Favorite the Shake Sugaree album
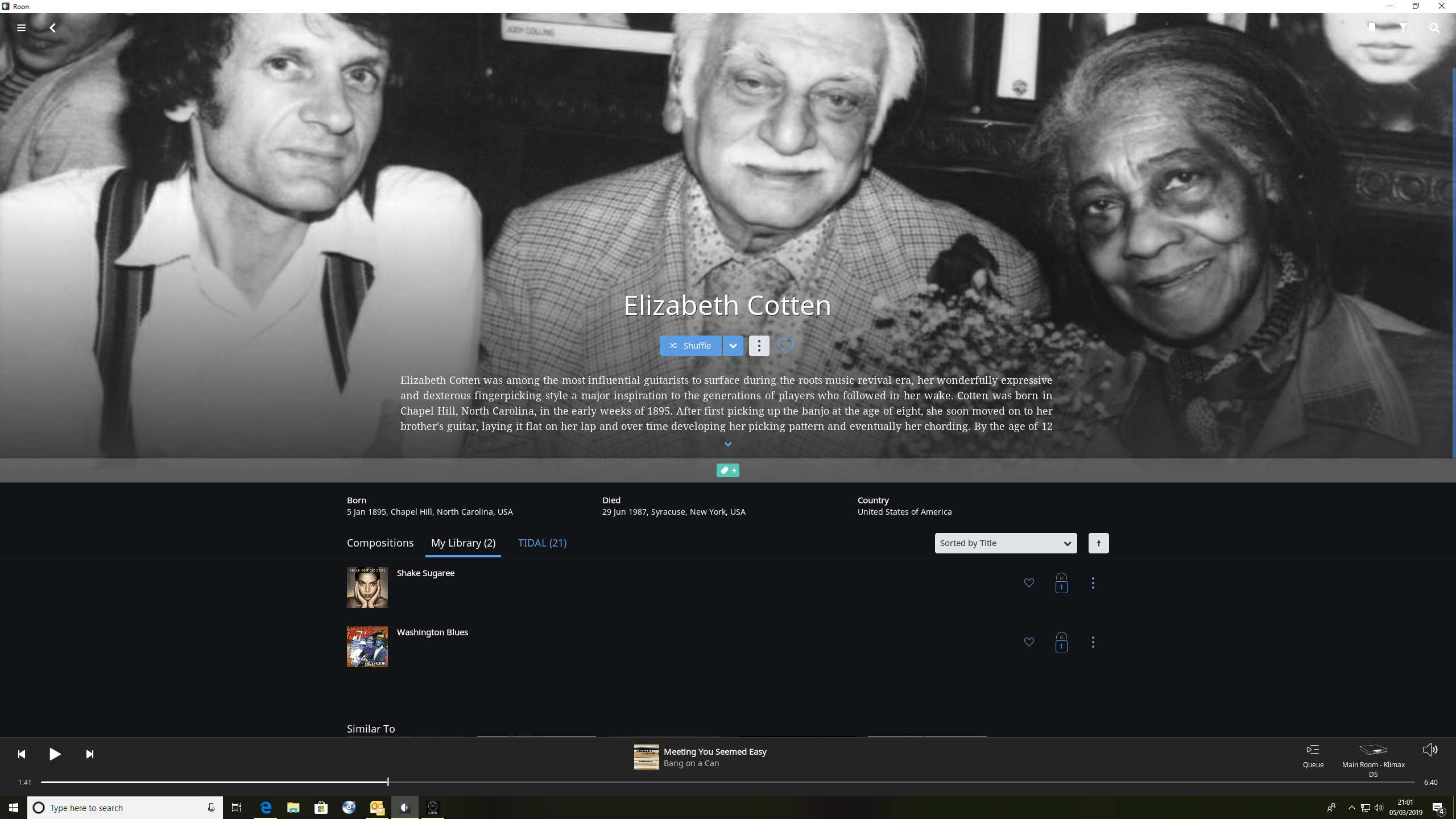1456x819 pixels. coord(1028,582)
